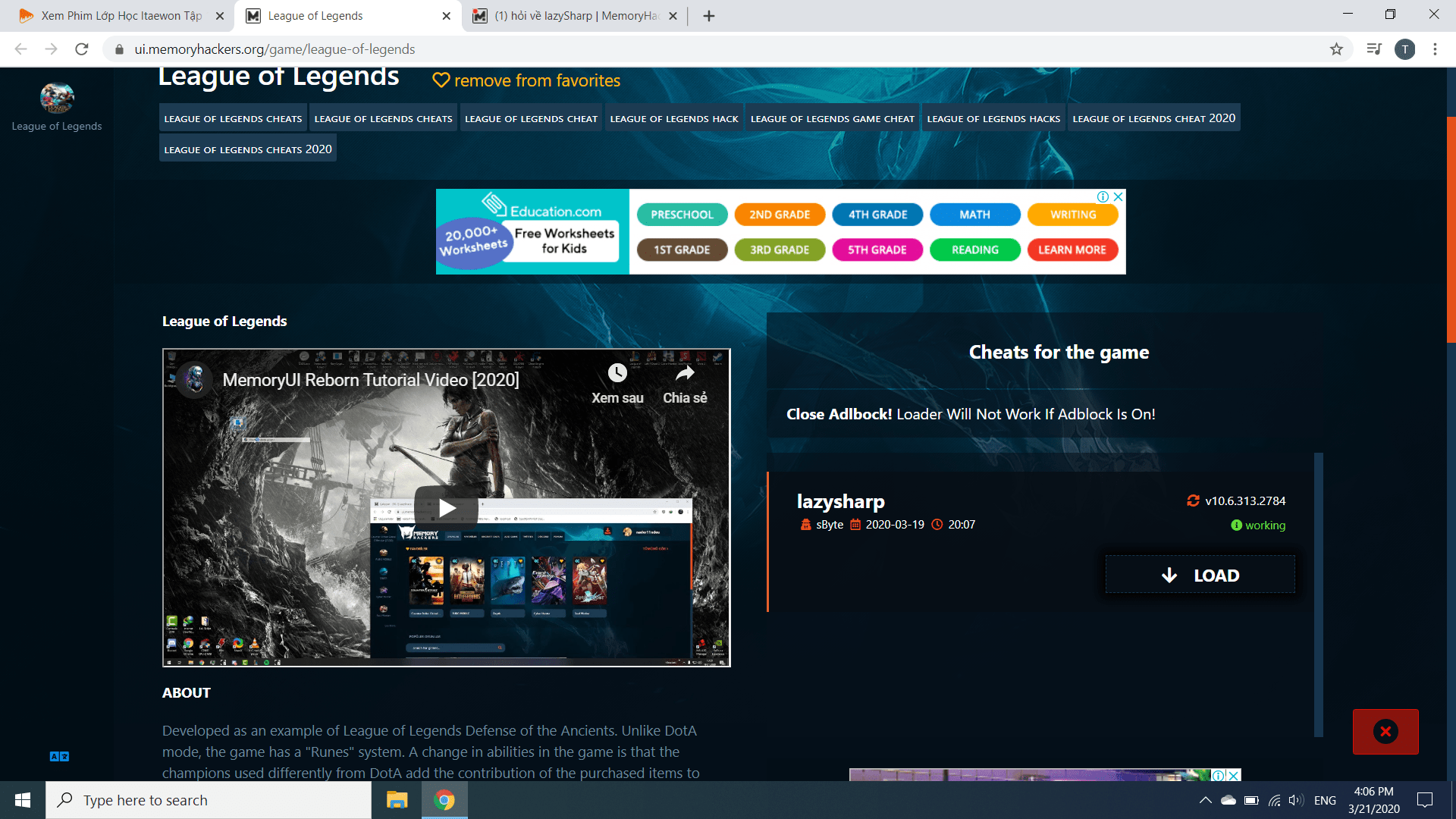Viewport: 1456px width, 819px height.
Task: Close the hỏi về lazySharp tab
Action: pyautogui.click(x=673, y=16)
